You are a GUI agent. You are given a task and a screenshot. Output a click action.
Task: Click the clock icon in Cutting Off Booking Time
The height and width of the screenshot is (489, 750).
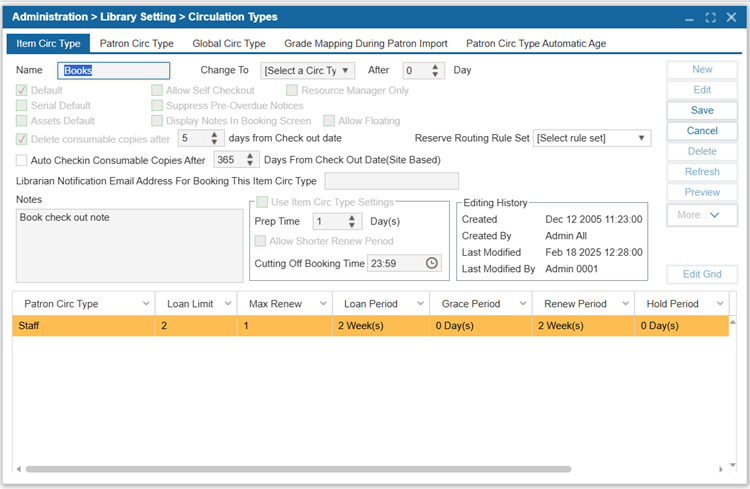tap(431, 263)
